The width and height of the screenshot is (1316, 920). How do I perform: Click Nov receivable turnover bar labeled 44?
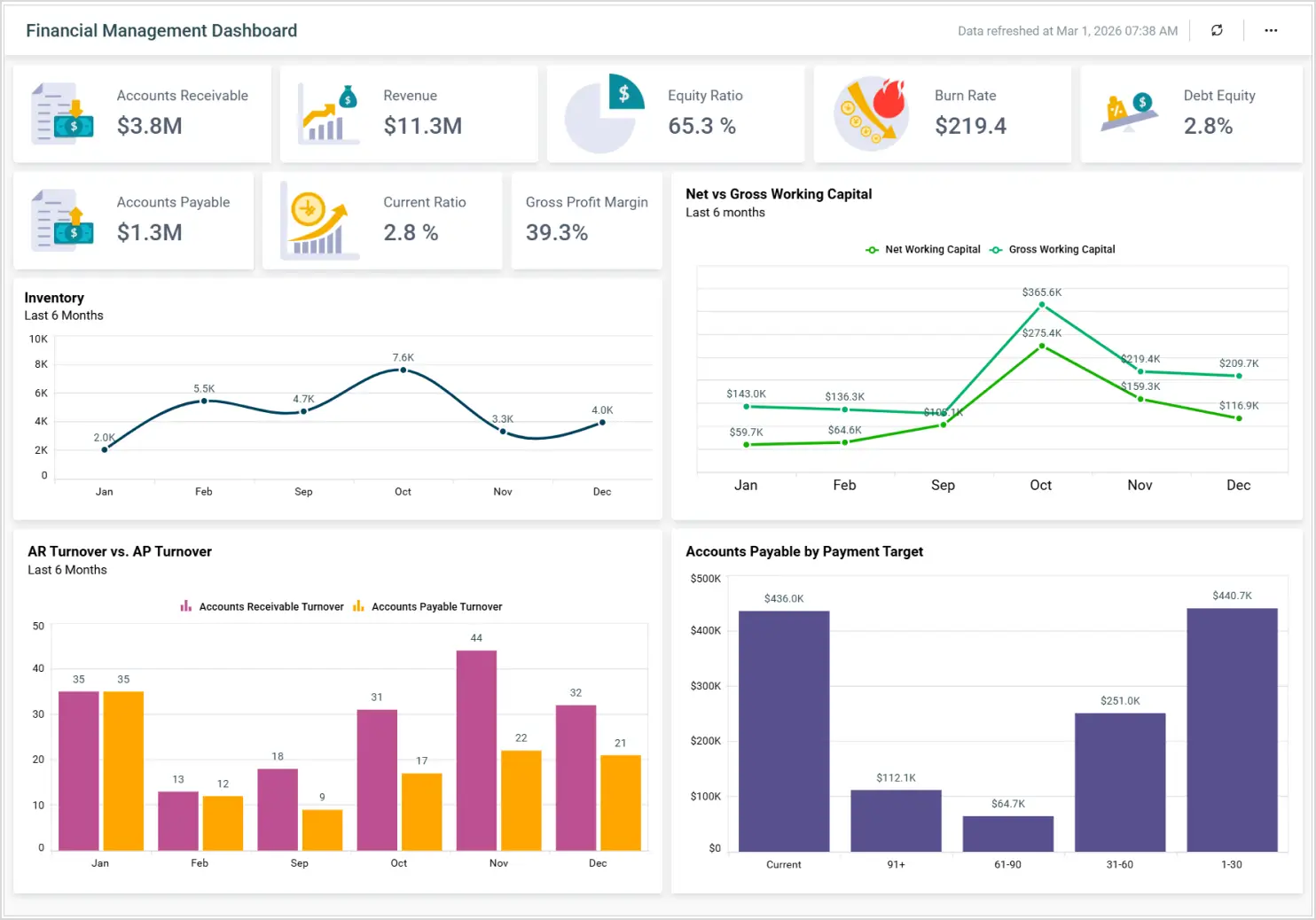[476, 751]
